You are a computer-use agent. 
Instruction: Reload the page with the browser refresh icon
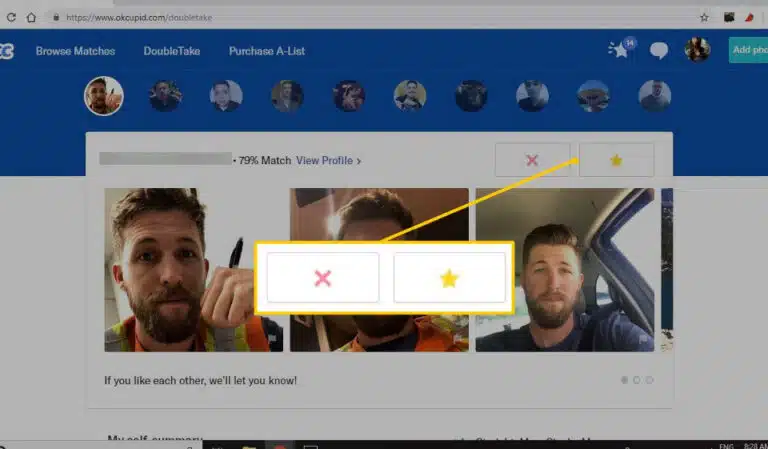(x=11, y=17)
